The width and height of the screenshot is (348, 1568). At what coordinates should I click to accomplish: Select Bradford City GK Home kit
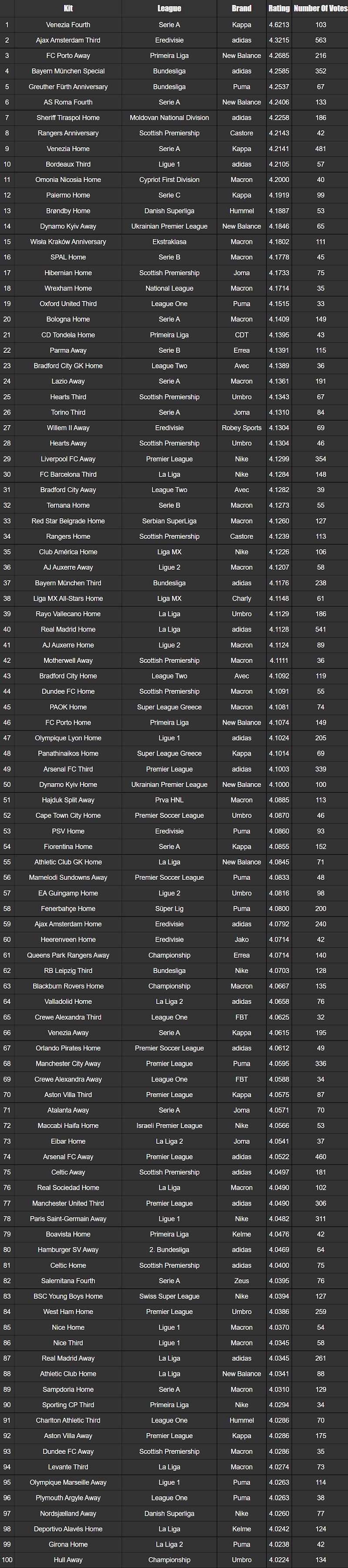tap(68, 366)
